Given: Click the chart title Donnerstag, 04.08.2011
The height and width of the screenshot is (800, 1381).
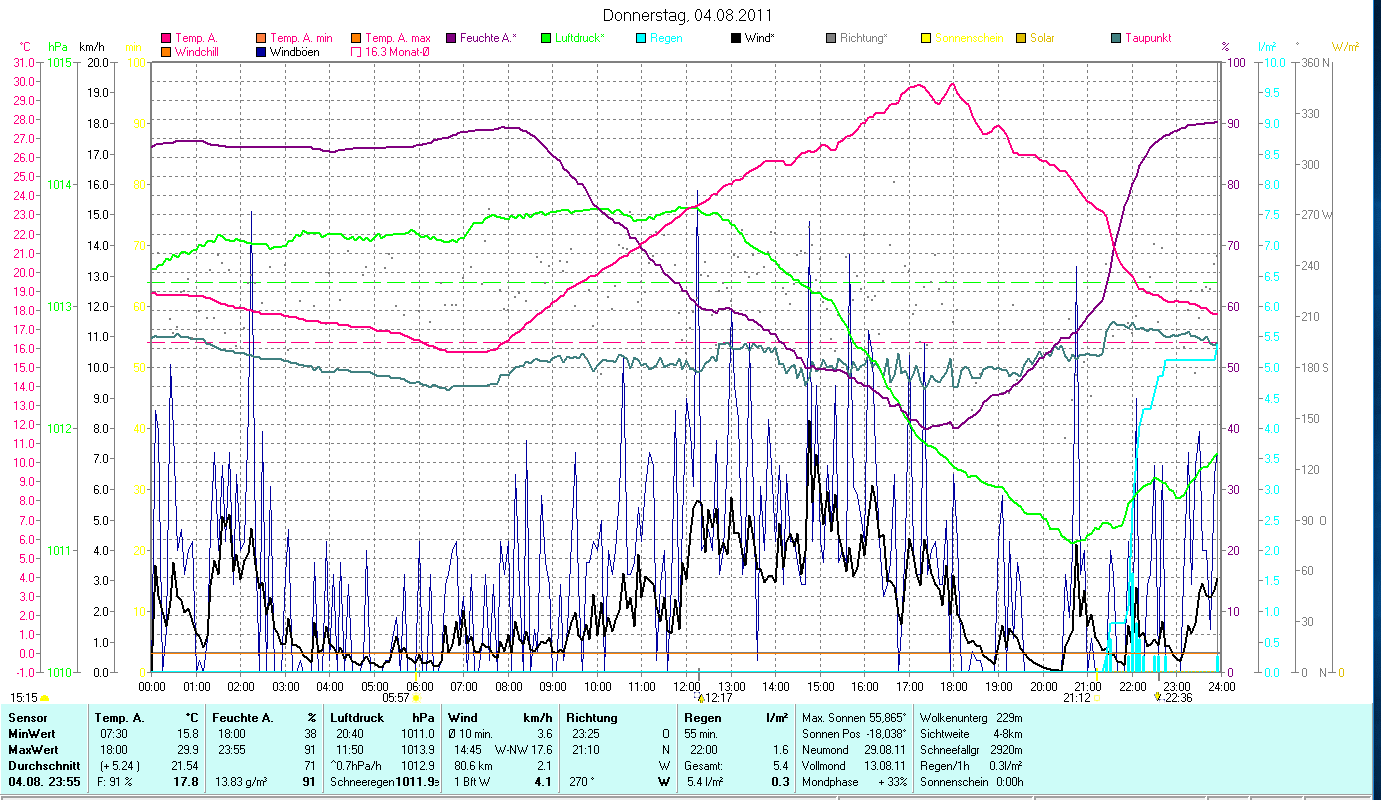Looking at the screenshot, I should [x=688, y=15].
